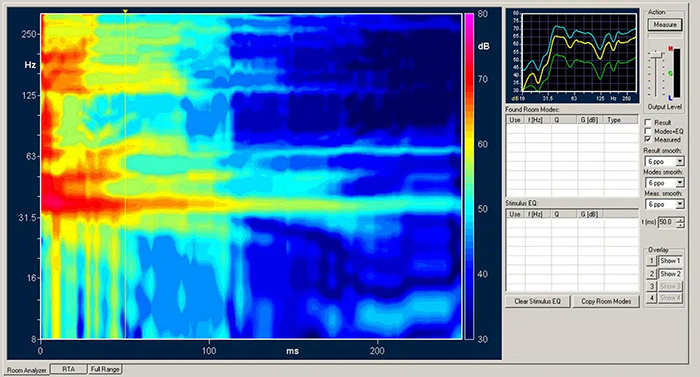The width and height of the screenshot is (700, 377).
Task: Switch to the Full Range tab
Action: (x=105, y=369)
